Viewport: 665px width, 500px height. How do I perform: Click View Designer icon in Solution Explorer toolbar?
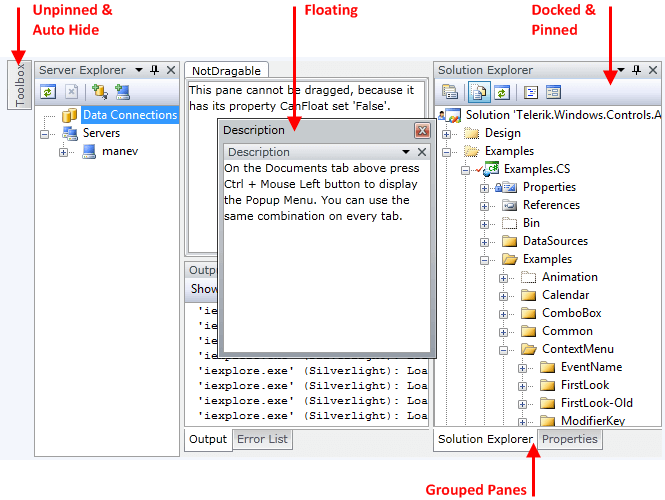[553, 92]
